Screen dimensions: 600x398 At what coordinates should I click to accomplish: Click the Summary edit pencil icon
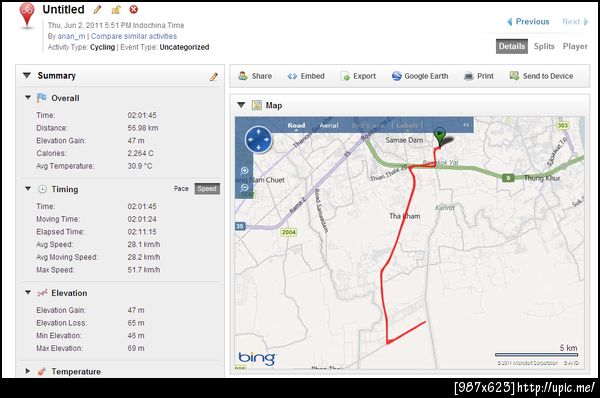(214, 77)
